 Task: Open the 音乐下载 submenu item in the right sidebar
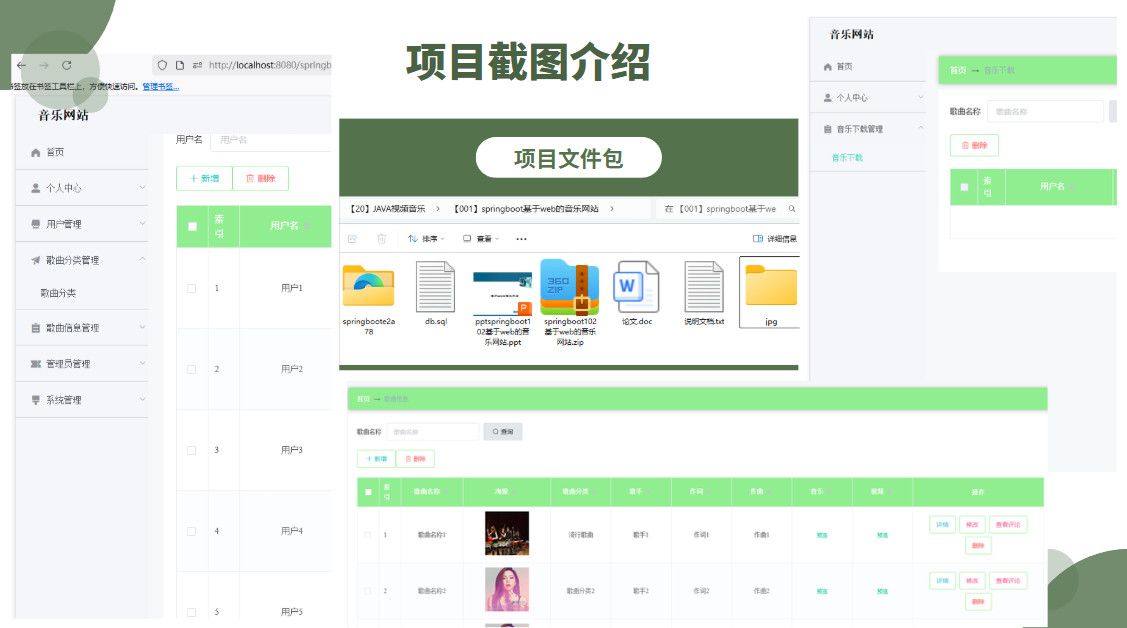[847, 157]
